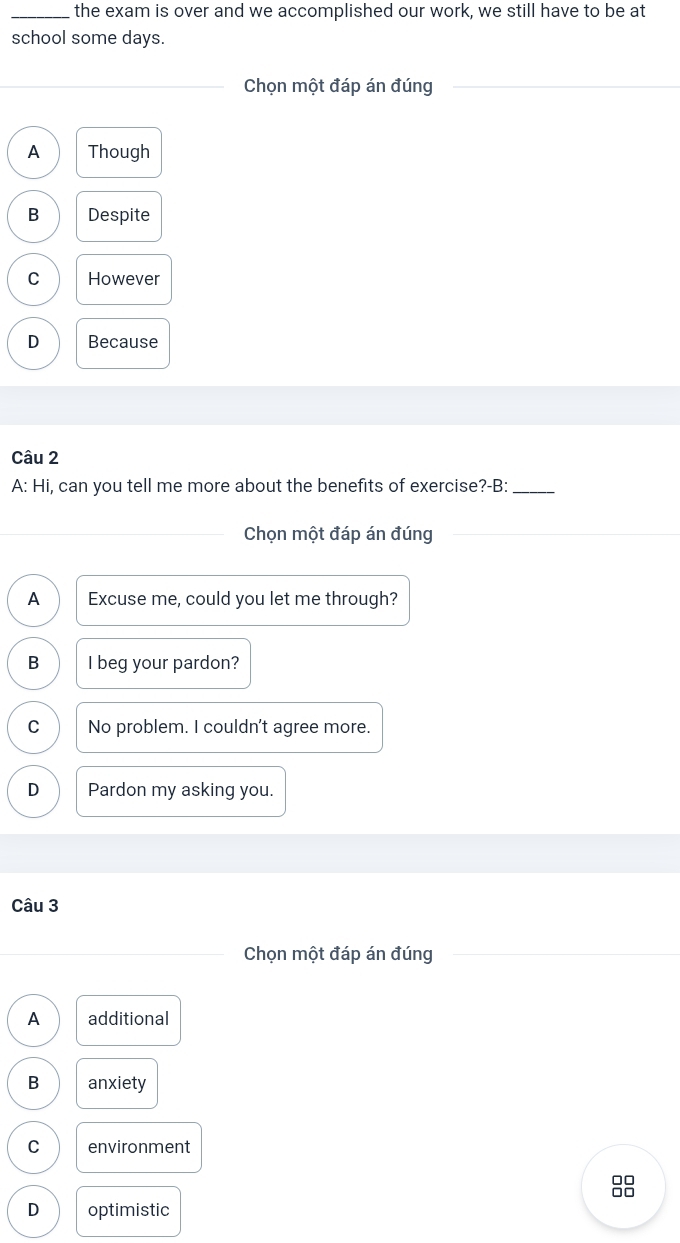Select radio option B for 'Despite'
The width and height of the screenshot is (680, 1243).
[x=34, y=215]
